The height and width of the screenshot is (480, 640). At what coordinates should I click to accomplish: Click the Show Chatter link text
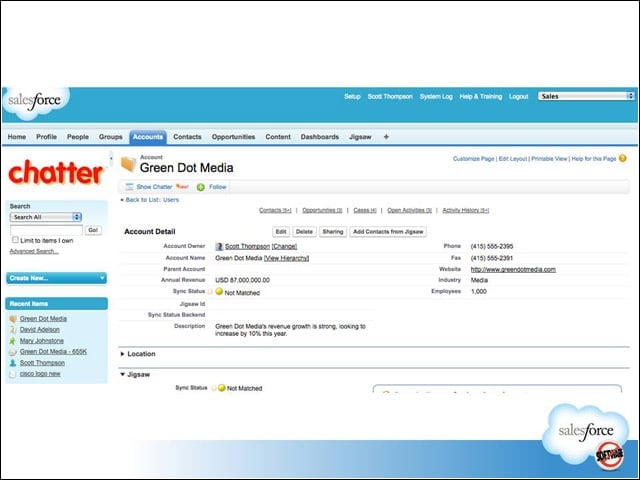tap(154, 187)
